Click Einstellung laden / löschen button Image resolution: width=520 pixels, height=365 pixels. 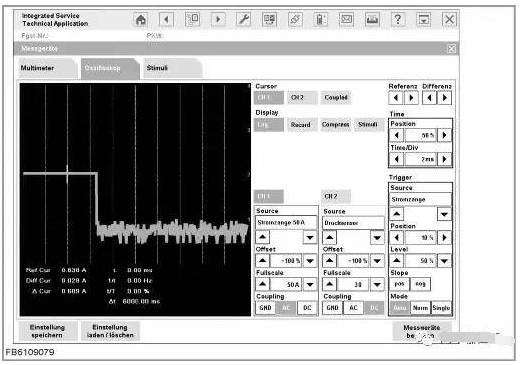(x=110, y=331)
